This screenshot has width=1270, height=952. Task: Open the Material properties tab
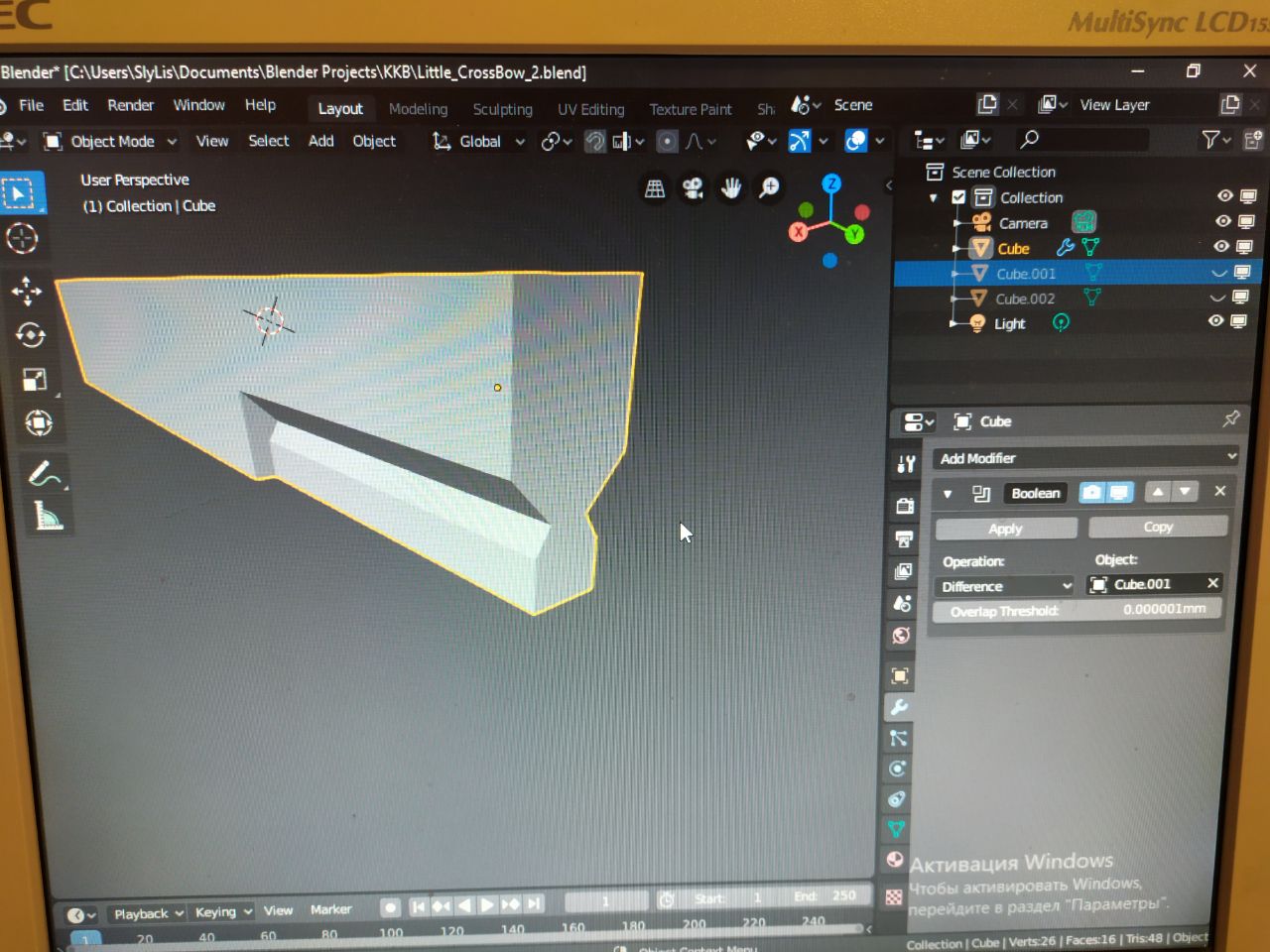pyautogui.click(x=895, y=860)
